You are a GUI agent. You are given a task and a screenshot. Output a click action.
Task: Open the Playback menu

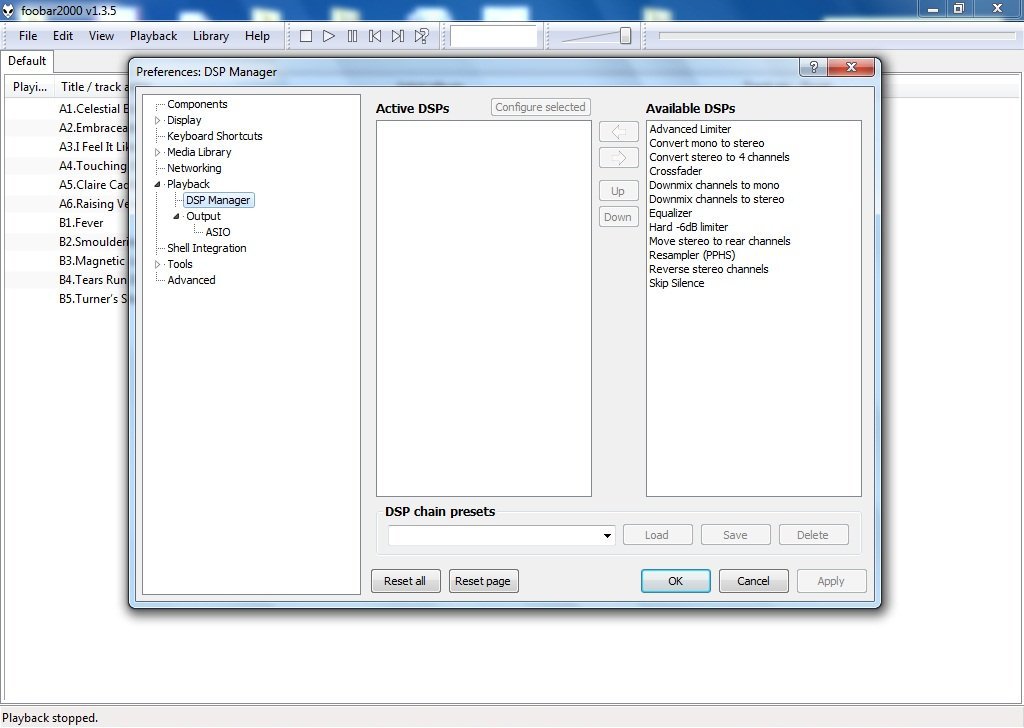tap(153, 36)
